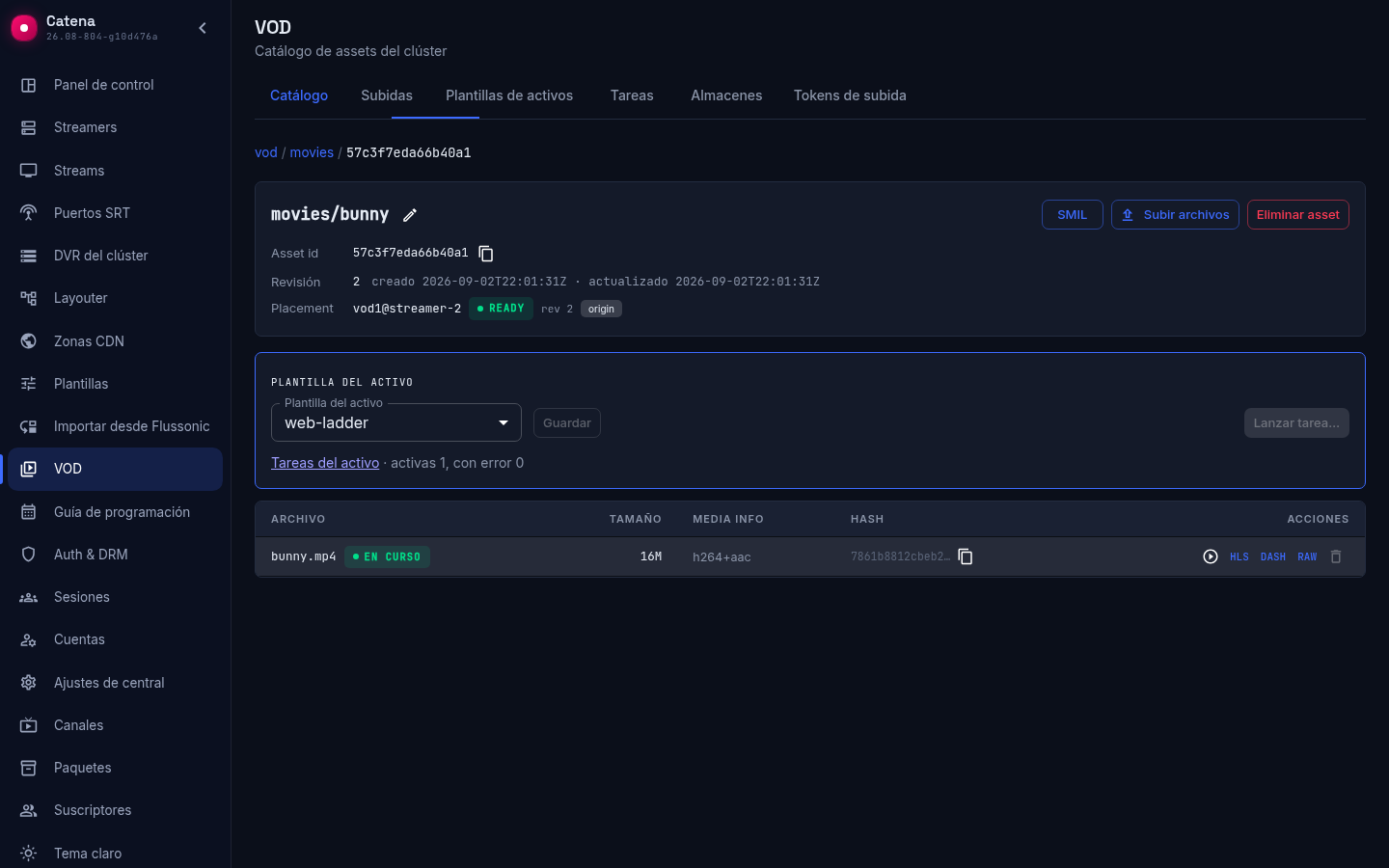Collapse the sidebar with the chevron
The width and height of the screenshot is (1389, 868).
[203, 28]
